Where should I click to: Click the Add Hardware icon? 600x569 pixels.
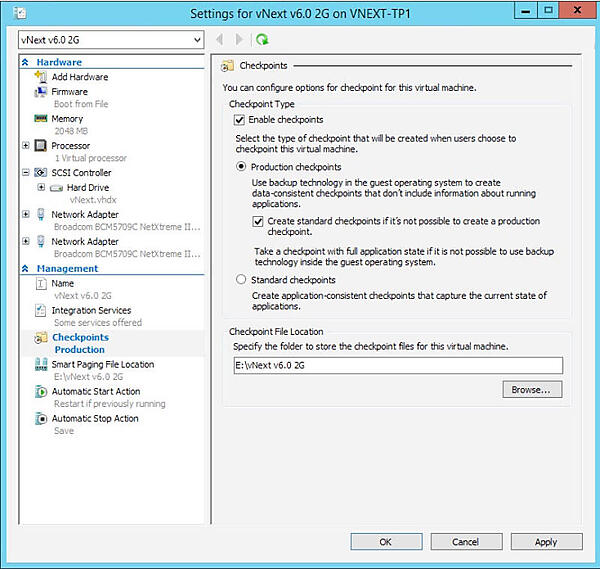[41, 77]
